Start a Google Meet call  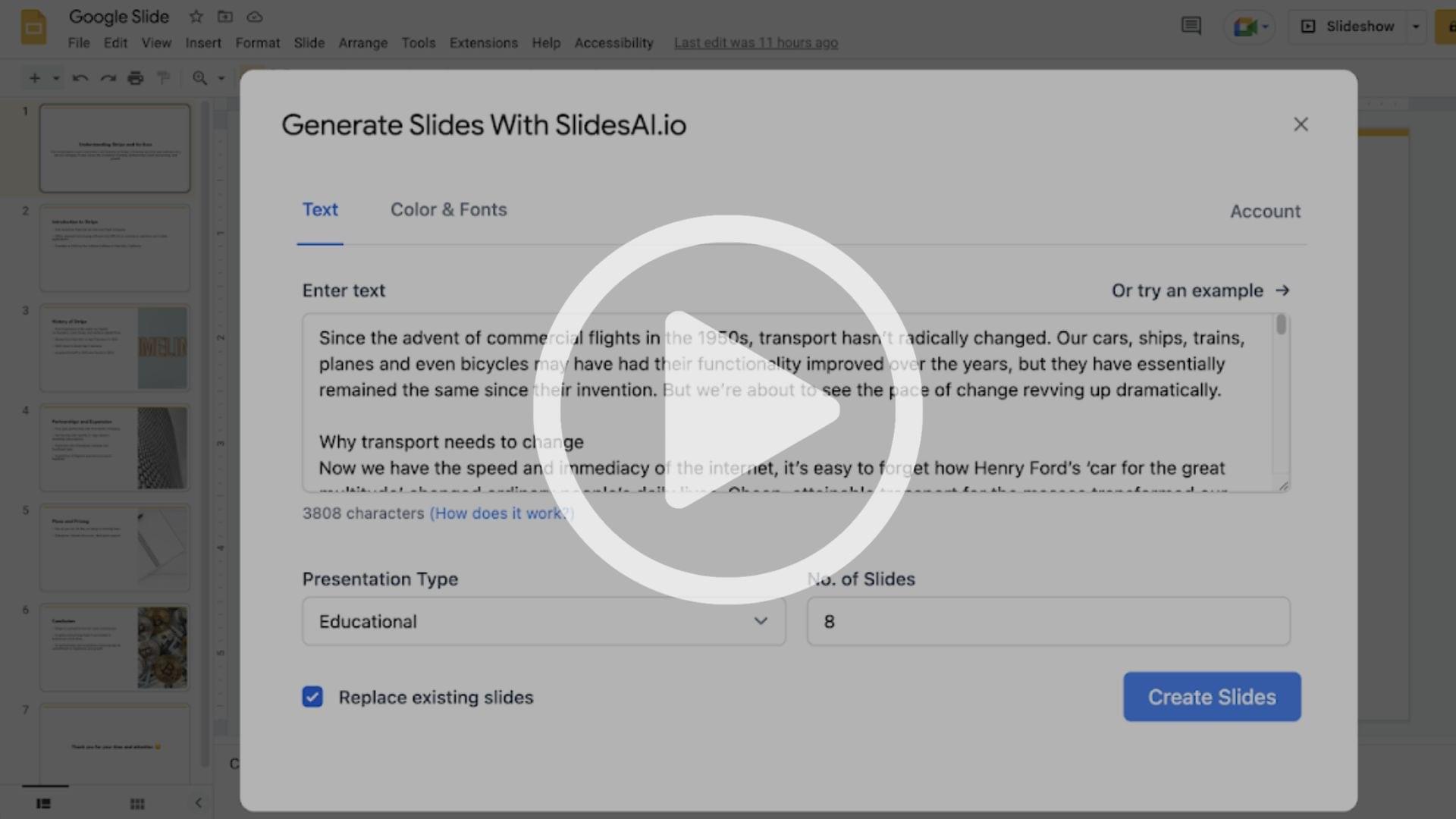pyautogui.click(x=1250, y=27)
